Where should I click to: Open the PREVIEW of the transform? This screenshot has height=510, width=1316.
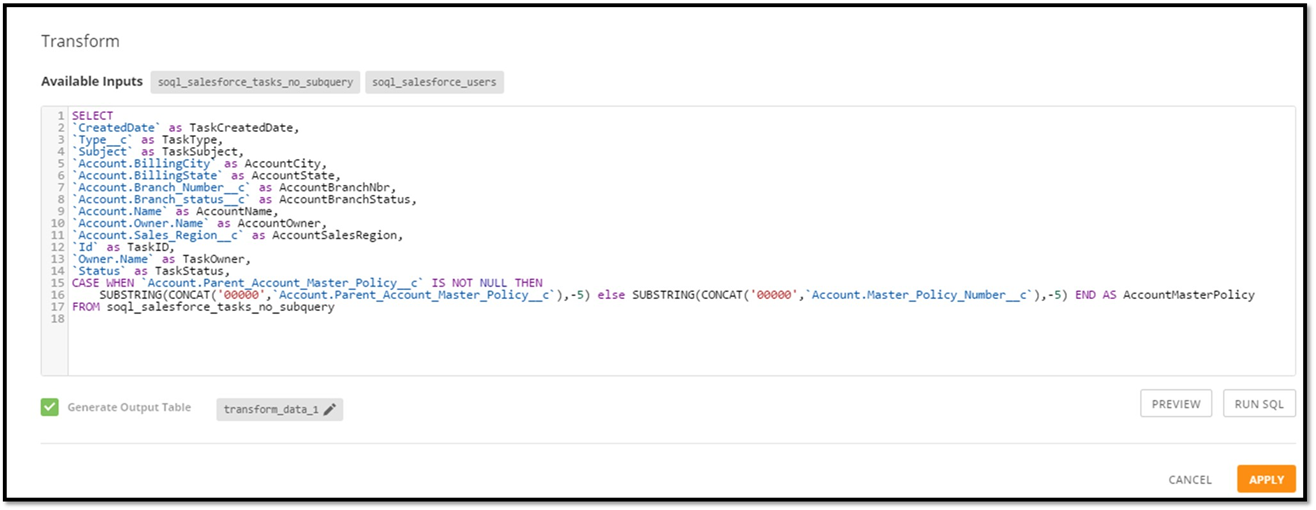[1176, 404]
